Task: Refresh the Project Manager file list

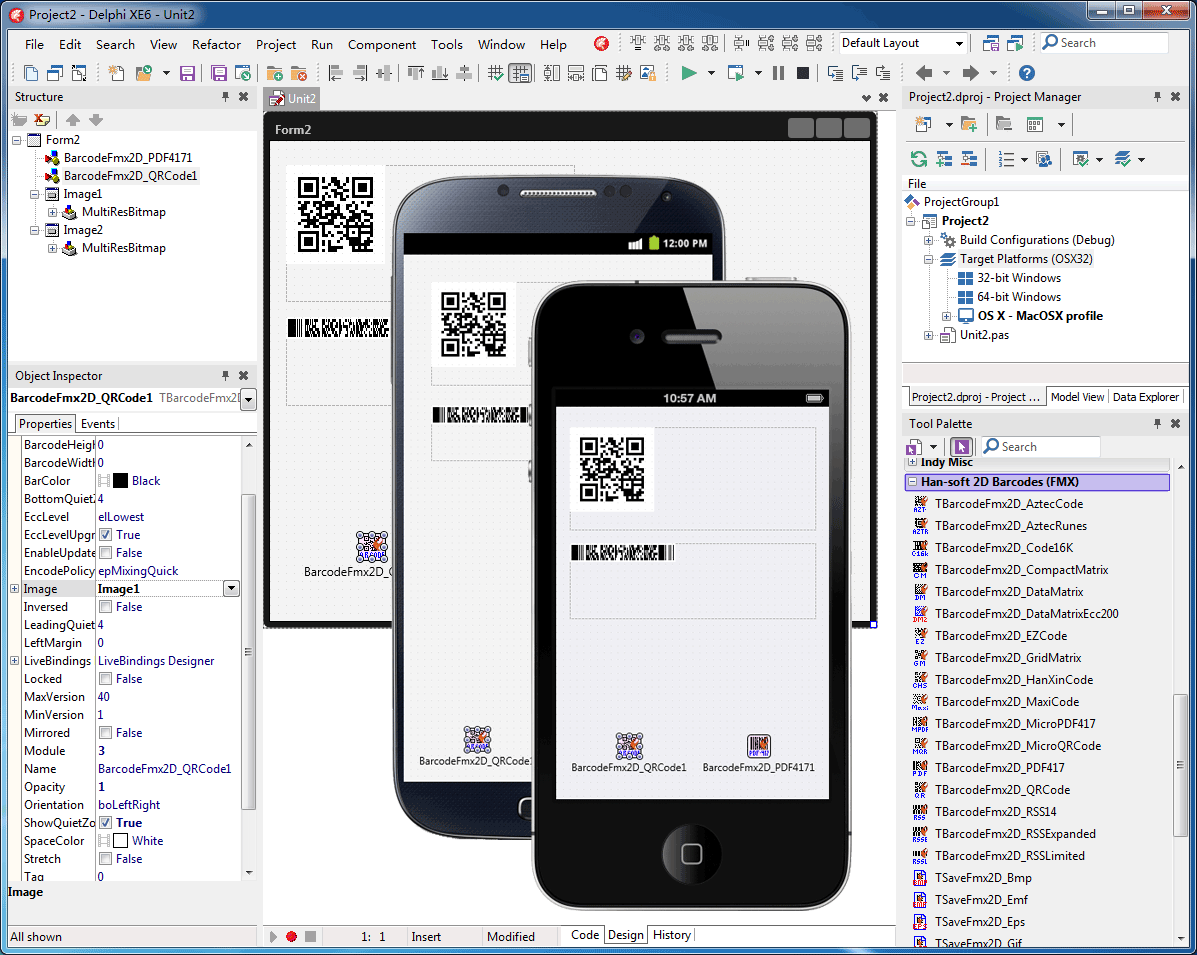Action: (x=918, y=159)
